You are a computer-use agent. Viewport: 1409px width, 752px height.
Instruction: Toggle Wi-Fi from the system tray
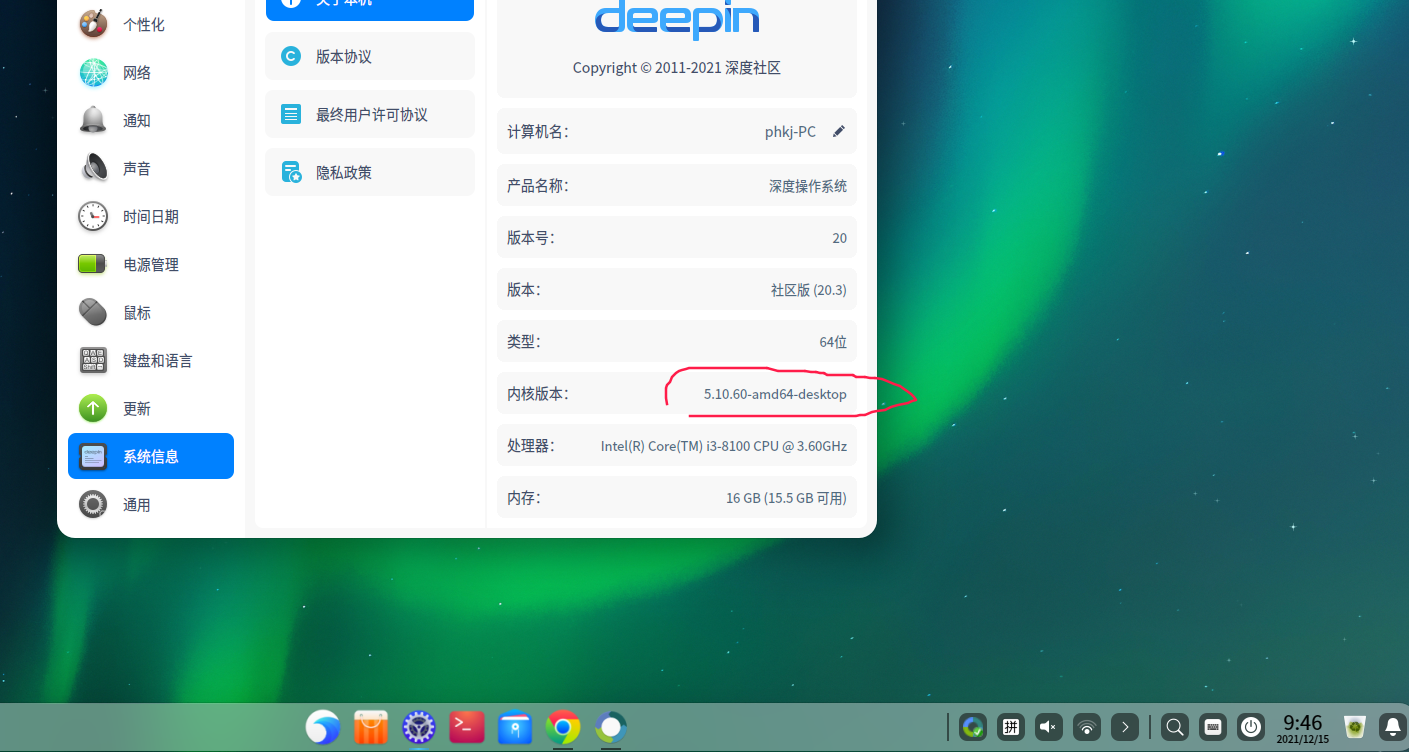[1086, 727]
